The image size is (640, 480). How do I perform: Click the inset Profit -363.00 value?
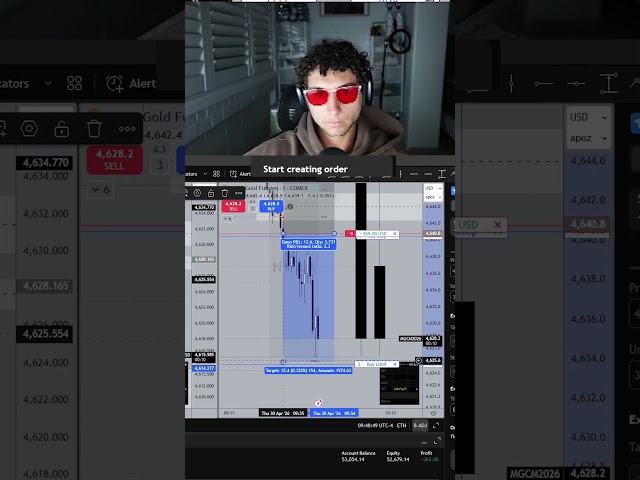(x=429, y=459)
